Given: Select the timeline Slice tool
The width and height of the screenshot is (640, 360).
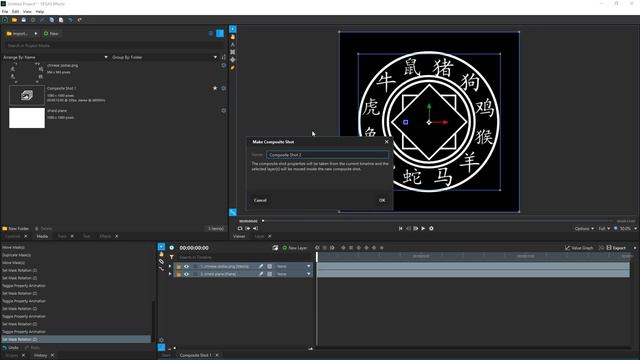Looking at the screenshot, I should click(161, 261).
